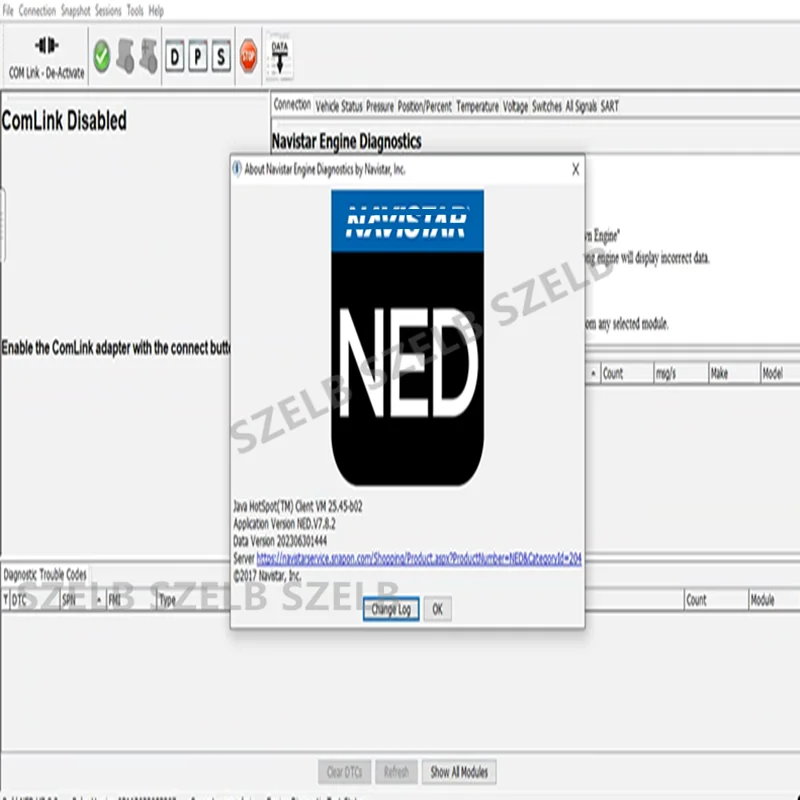This screenshot has width=800, height=800.
Task: Switch to the Temperature tab
Action: point(478,106)
